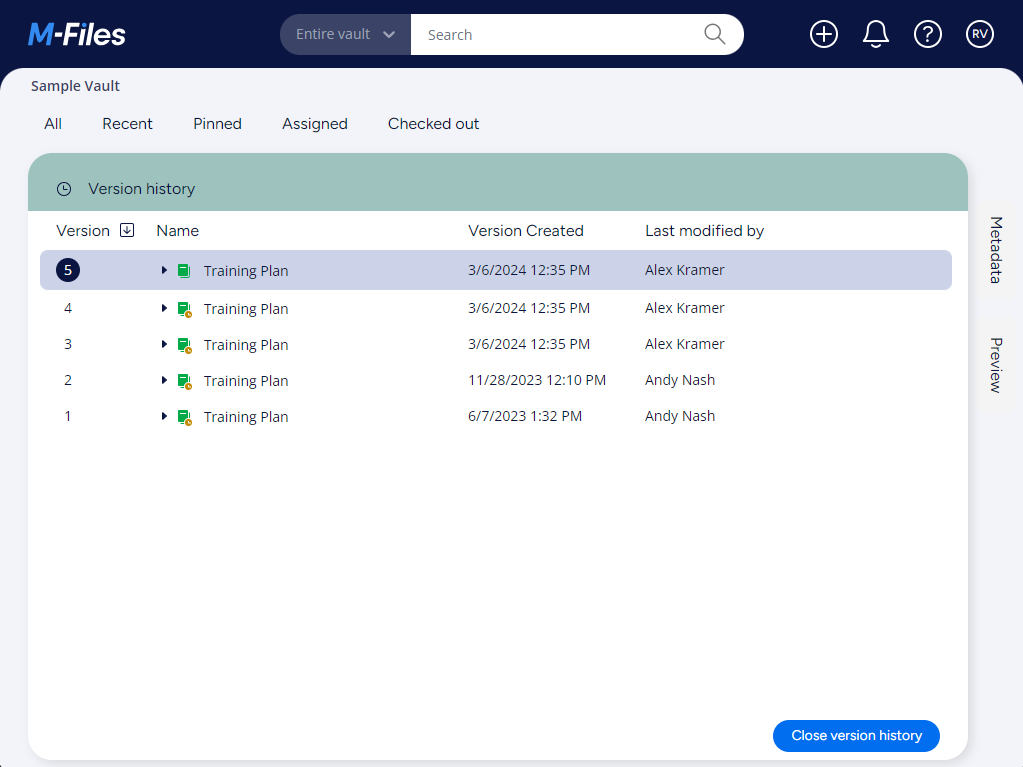Click the version sort arrow icon

[x=127, y=230]
